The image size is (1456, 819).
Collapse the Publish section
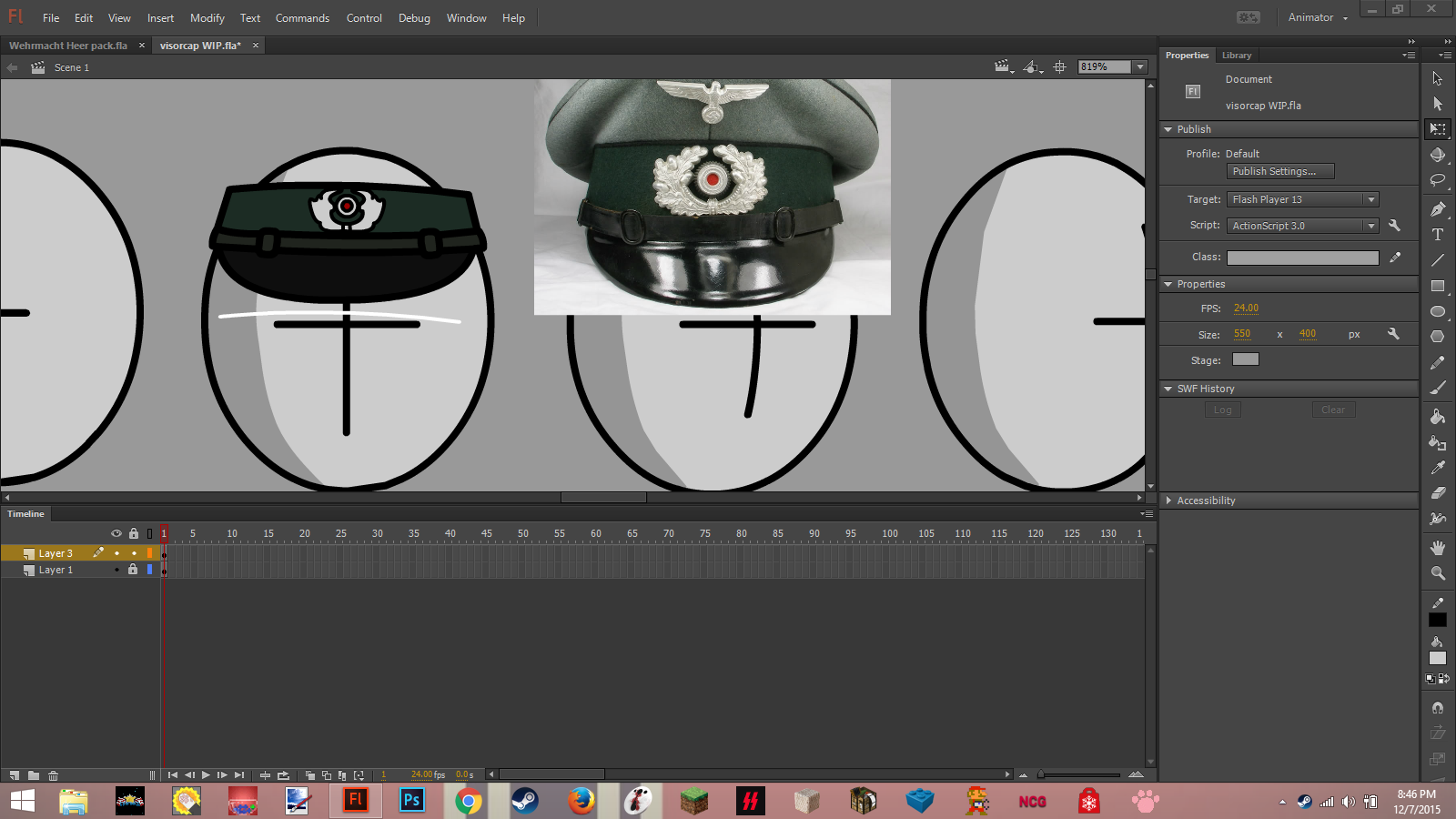pyautogui.click(x=1168, y=129)
